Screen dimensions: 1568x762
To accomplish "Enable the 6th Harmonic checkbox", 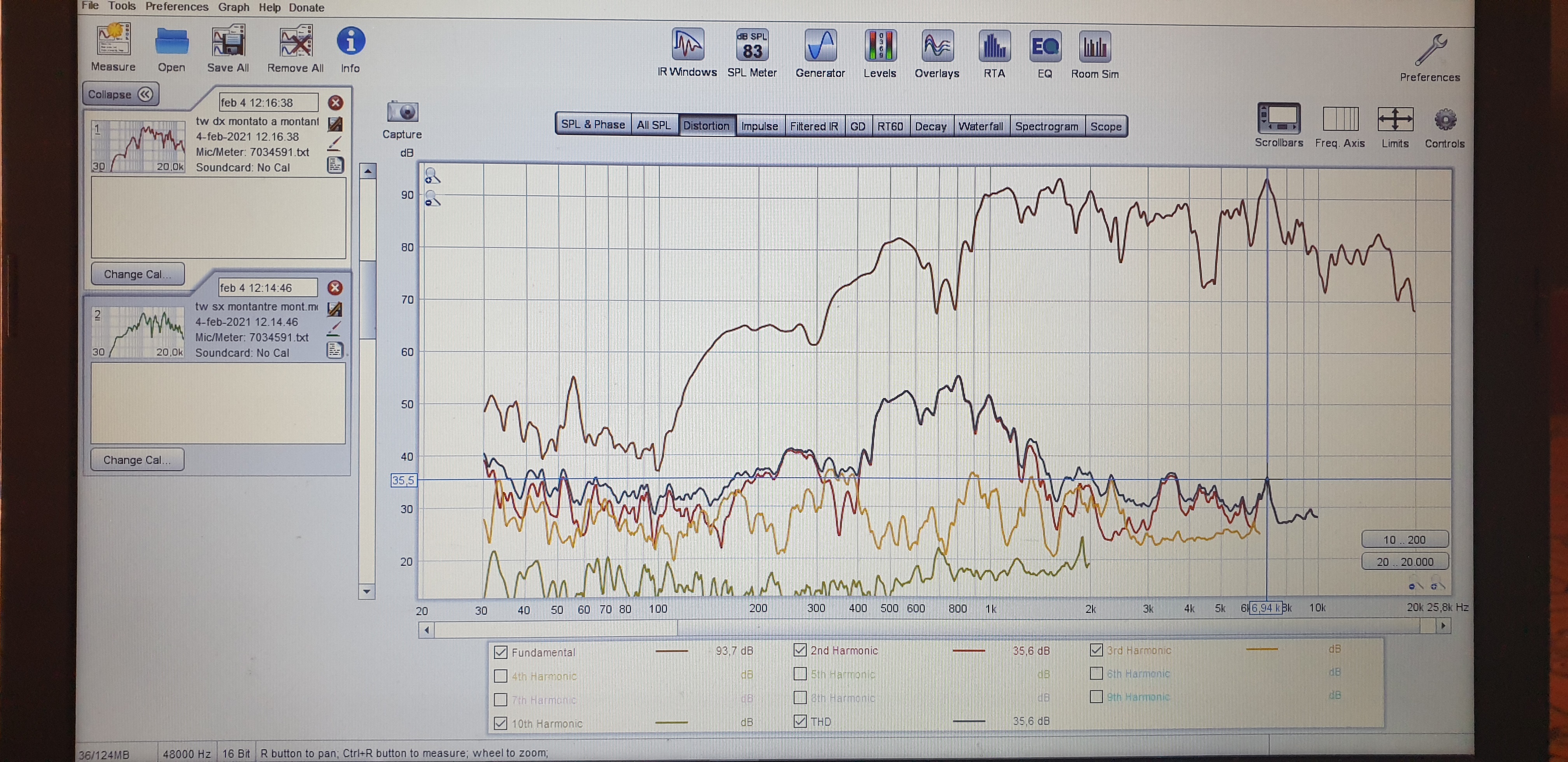I will [1096, 673].
